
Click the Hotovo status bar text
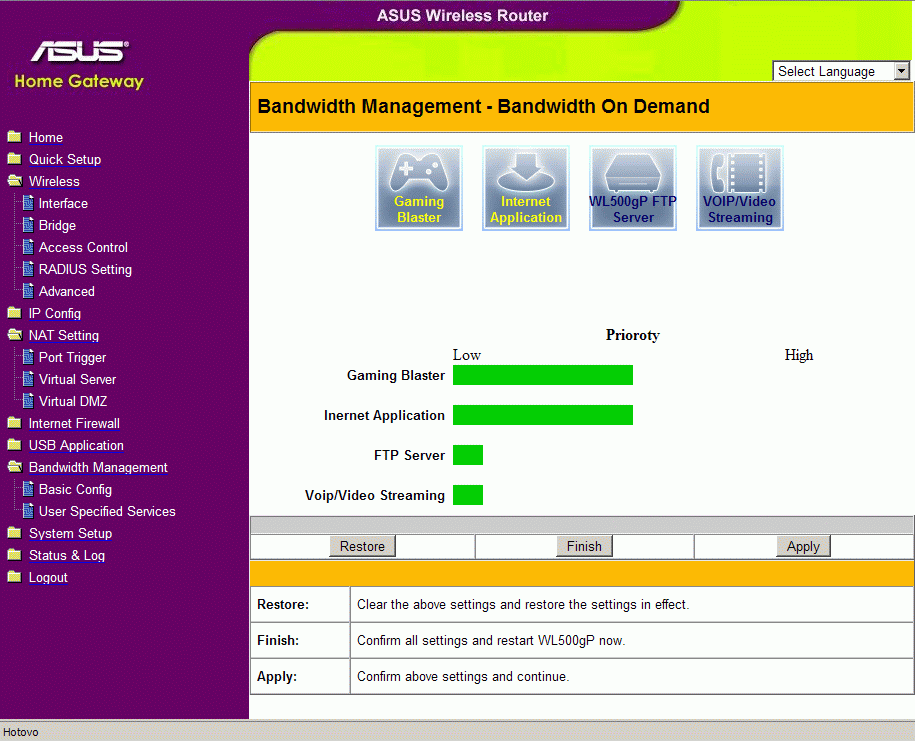point(20,732)
